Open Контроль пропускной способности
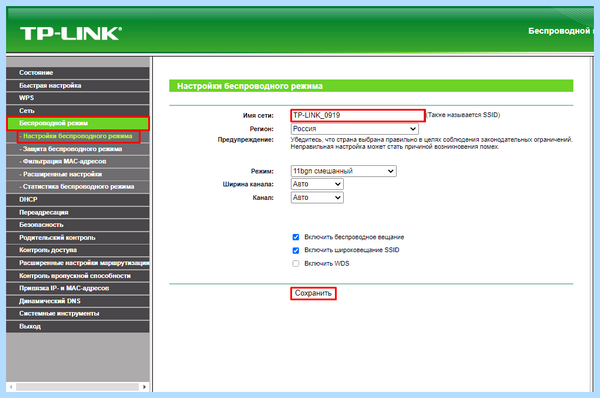The width and height of the screenshot is (600, 398). click(x=78, y=276)
